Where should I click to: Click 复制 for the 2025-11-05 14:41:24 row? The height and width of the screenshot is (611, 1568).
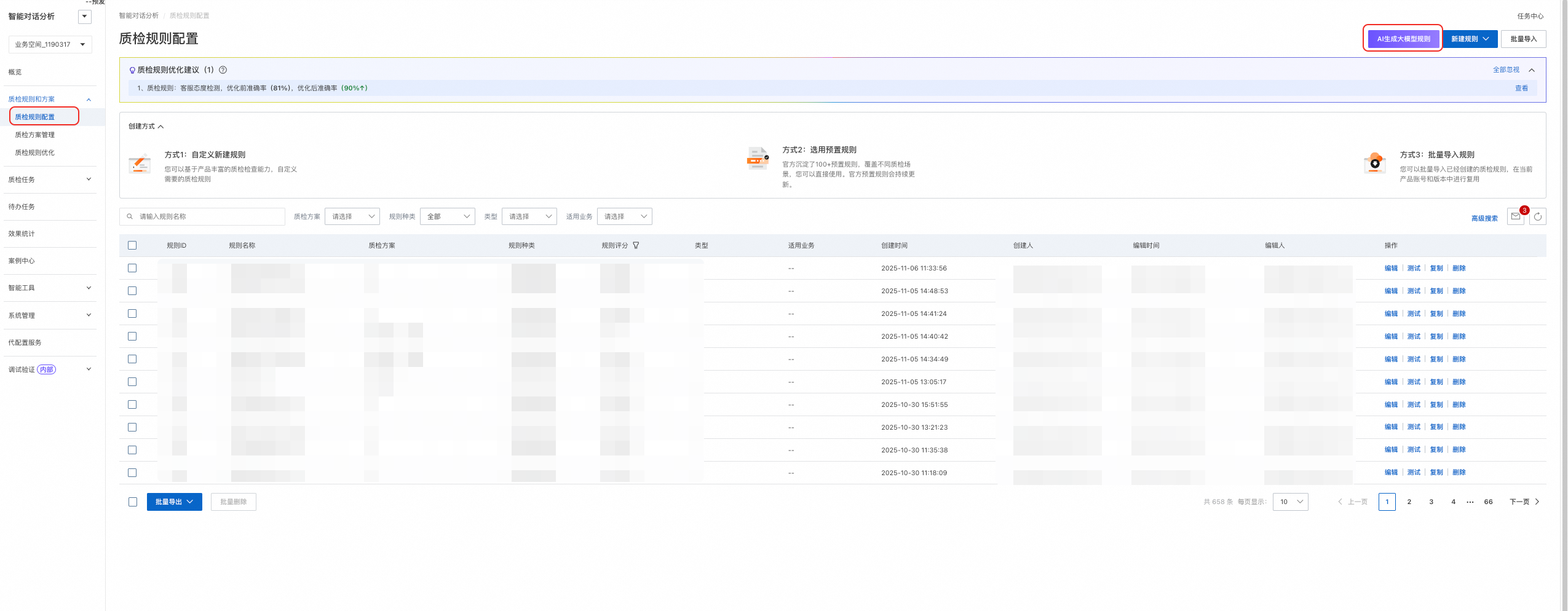click(x=1436, y=313)
